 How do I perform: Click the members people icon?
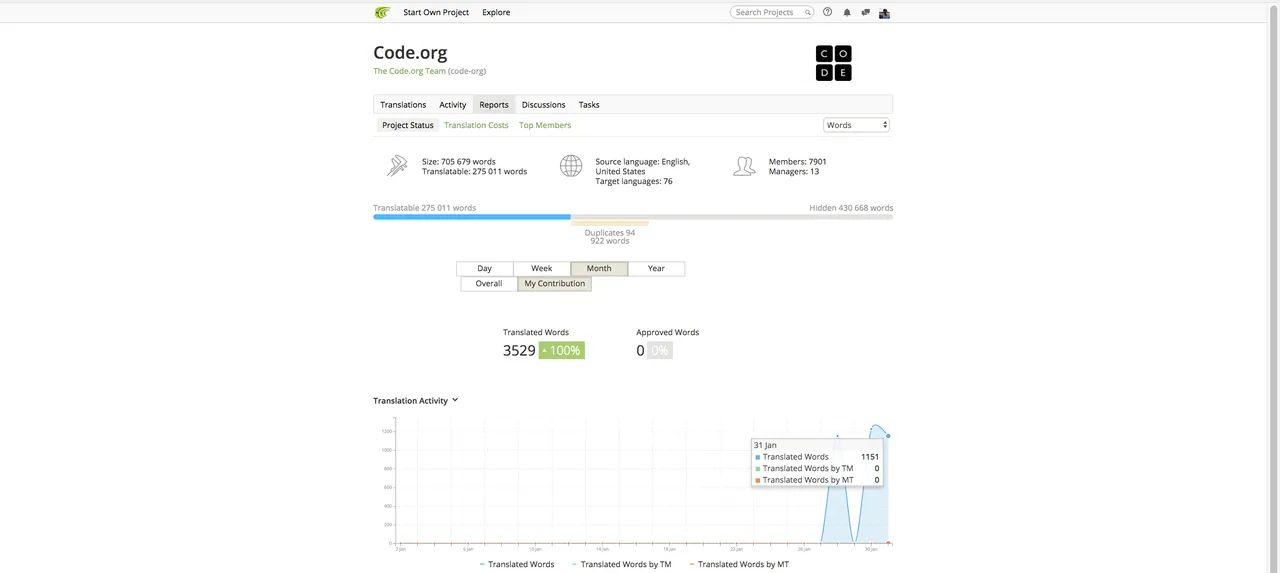(744, 166)
